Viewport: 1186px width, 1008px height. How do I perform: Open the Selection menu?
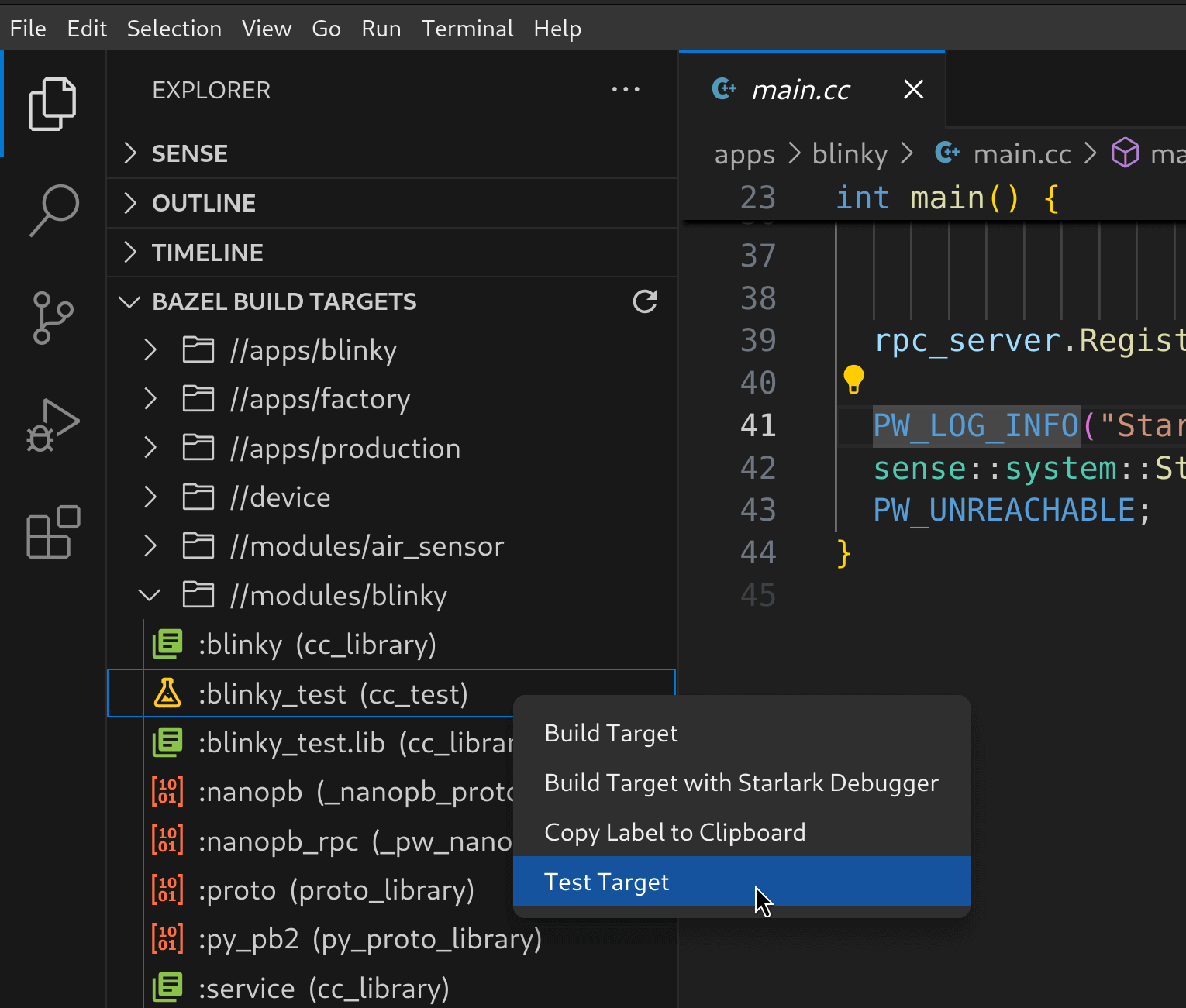pos(174,29)
